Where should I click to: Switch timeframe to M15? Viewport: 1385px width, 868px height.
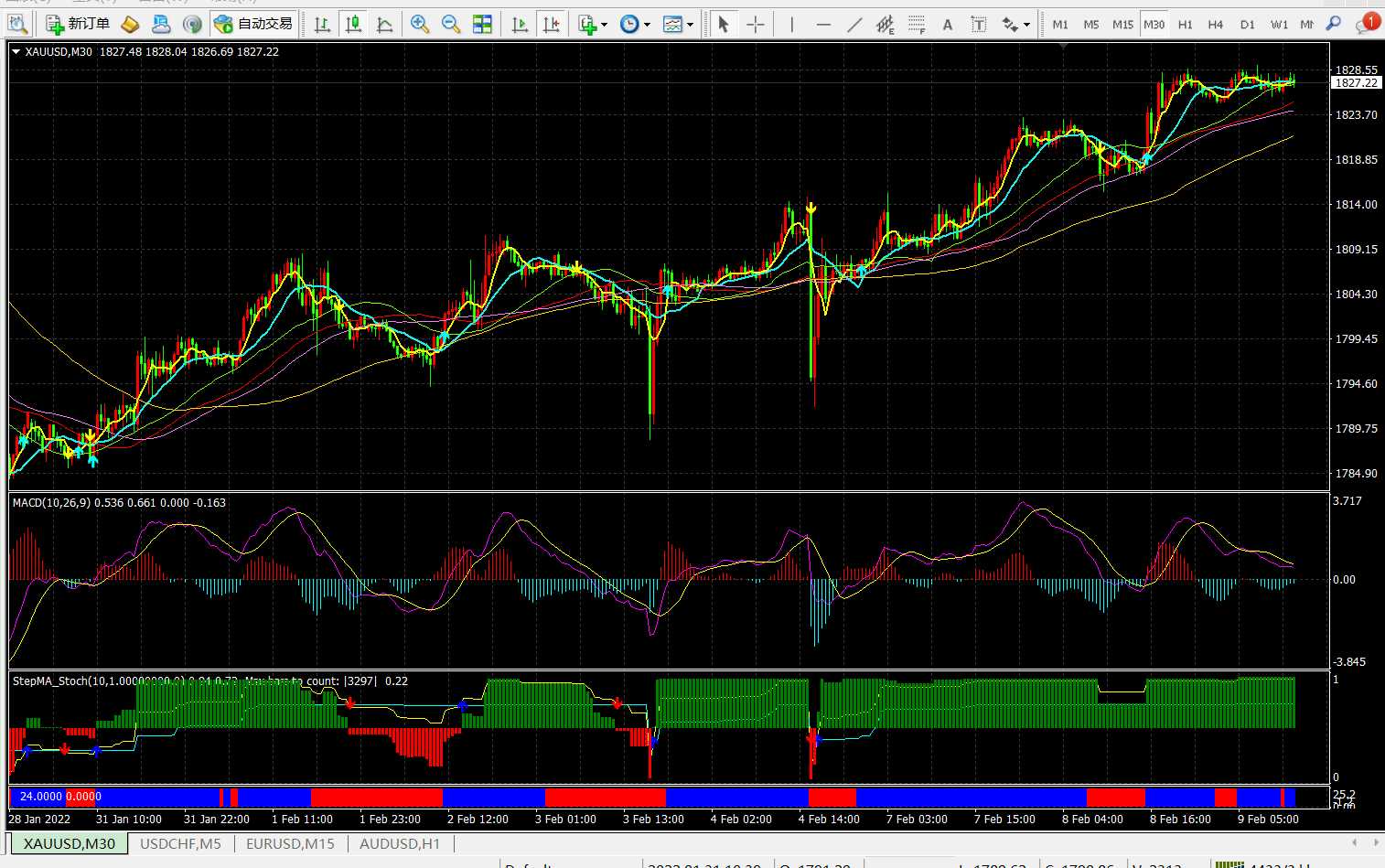(1122, 25)
